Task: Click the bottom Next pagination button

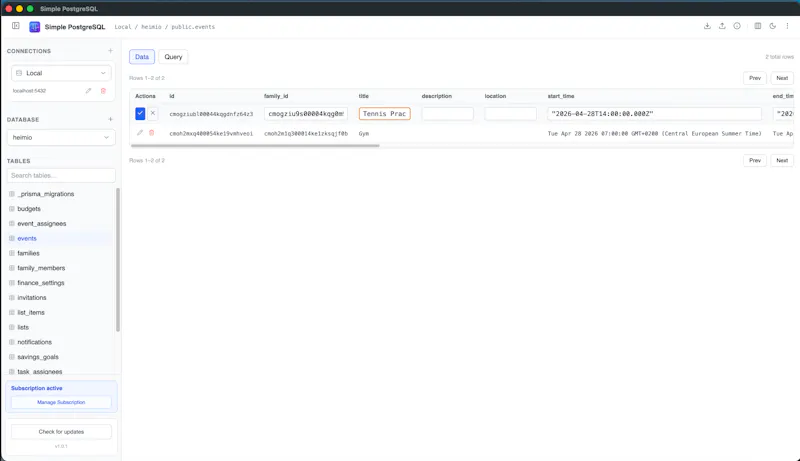Action: [x=782, y=160]
